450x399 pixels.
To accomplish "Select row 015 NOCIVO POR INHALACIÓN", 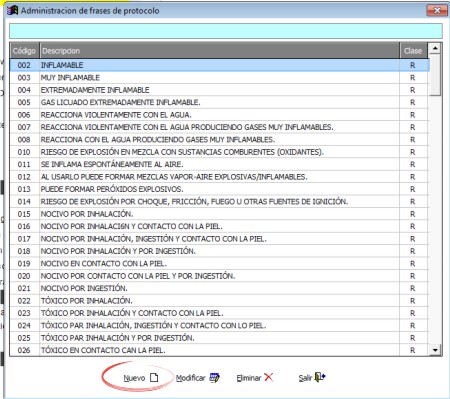I will tap(219, 214).
